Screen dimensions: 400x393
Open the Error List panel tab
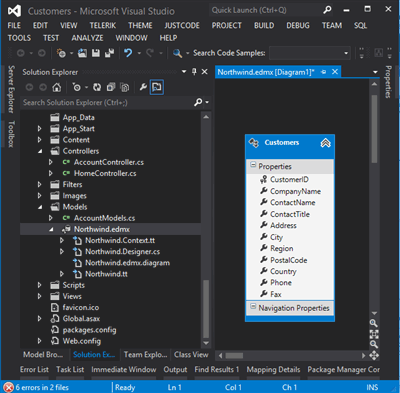coord(34,370)
